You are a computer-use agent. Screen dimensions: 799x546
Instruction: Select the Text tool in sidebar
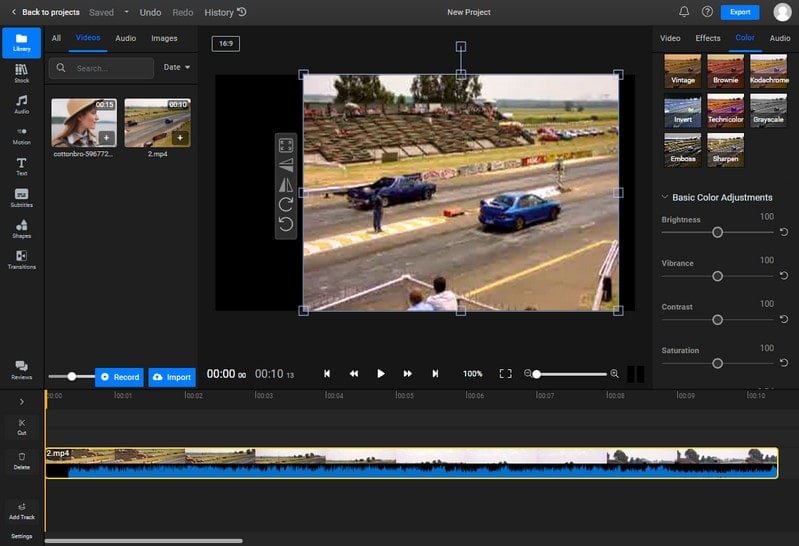tap(21, 167)
